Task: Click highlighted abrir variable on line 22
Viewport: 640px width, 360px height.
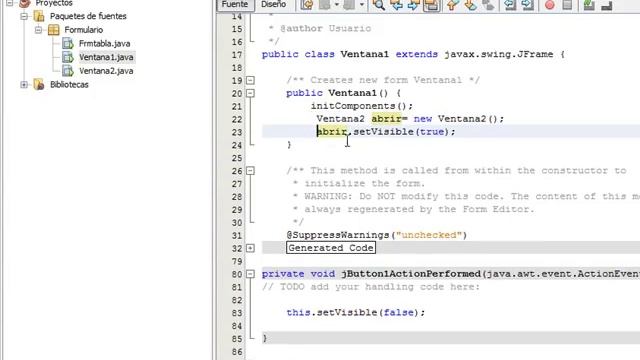Action: click(x=386, y=119)
